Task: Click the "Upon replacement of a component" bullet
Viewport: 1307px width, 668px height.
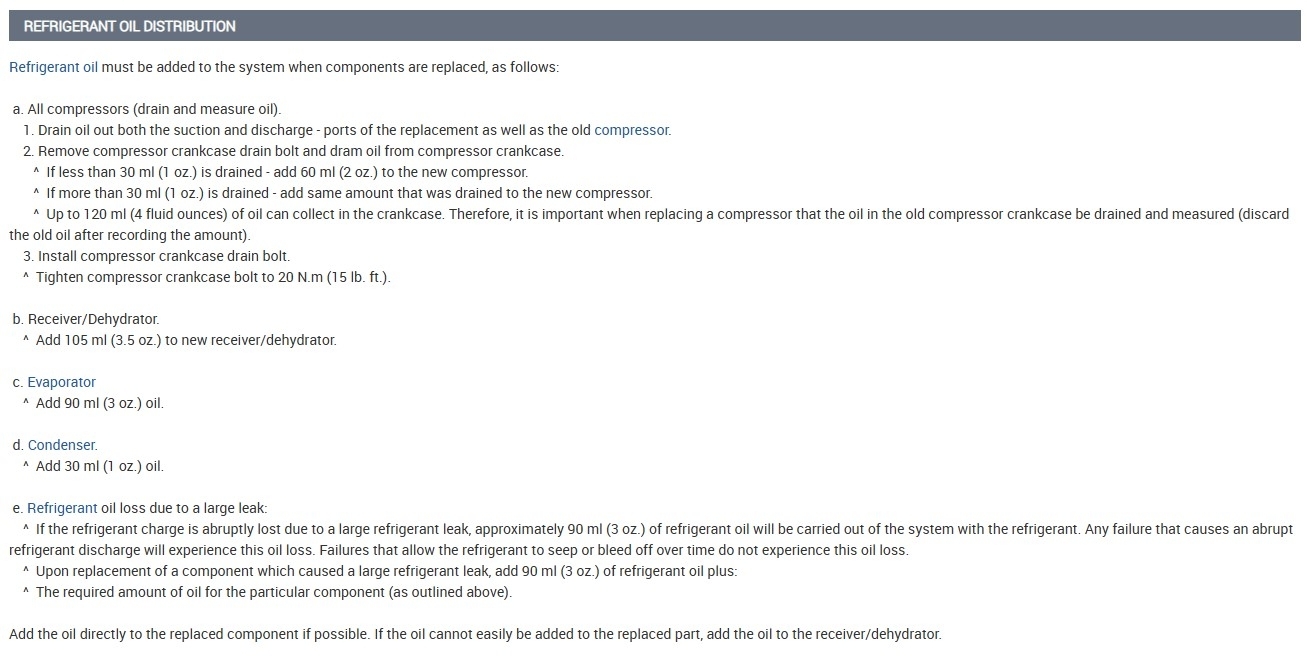Action: pos(385,571)
